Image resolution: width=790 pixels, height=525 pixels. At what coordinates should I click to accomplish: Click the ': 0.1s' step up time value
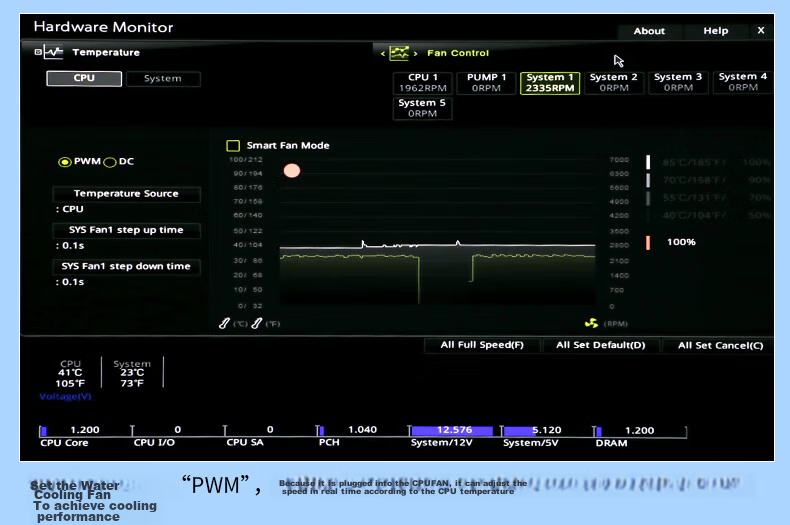(x=70, y=246)
